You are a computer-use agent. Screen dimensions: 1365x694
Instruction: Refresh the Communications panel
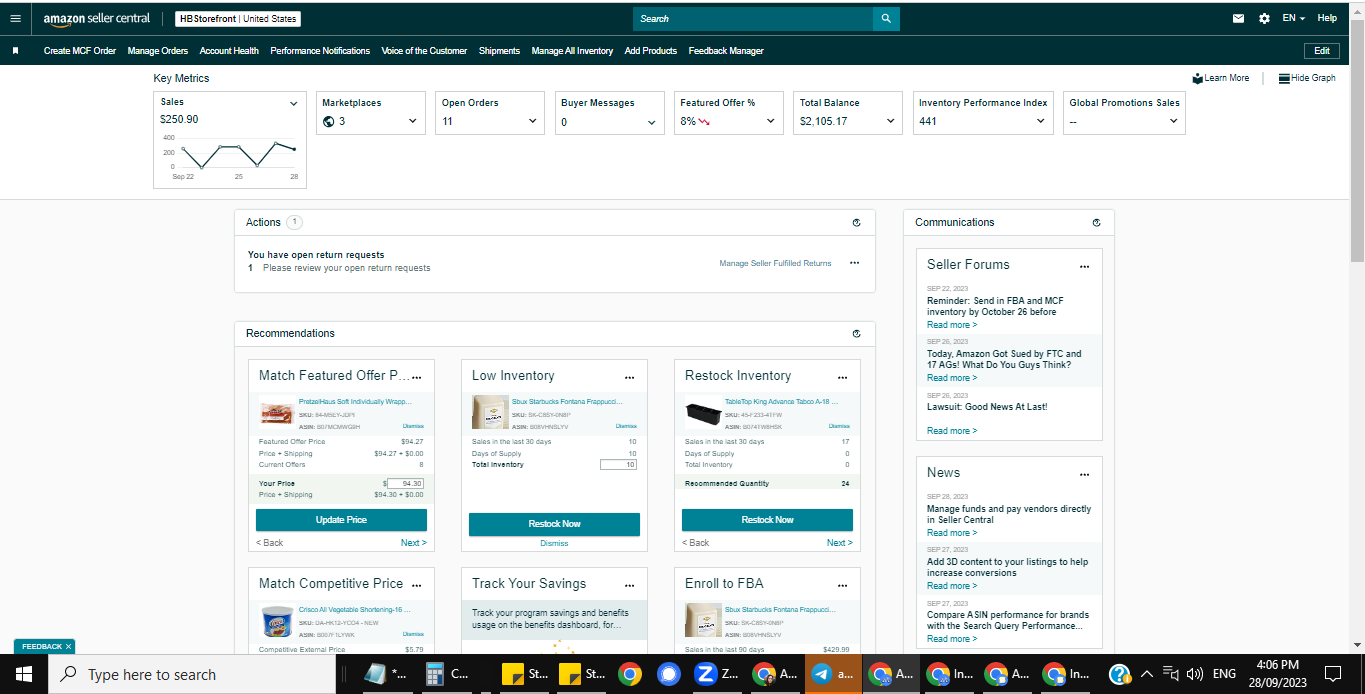[1097, 223]
